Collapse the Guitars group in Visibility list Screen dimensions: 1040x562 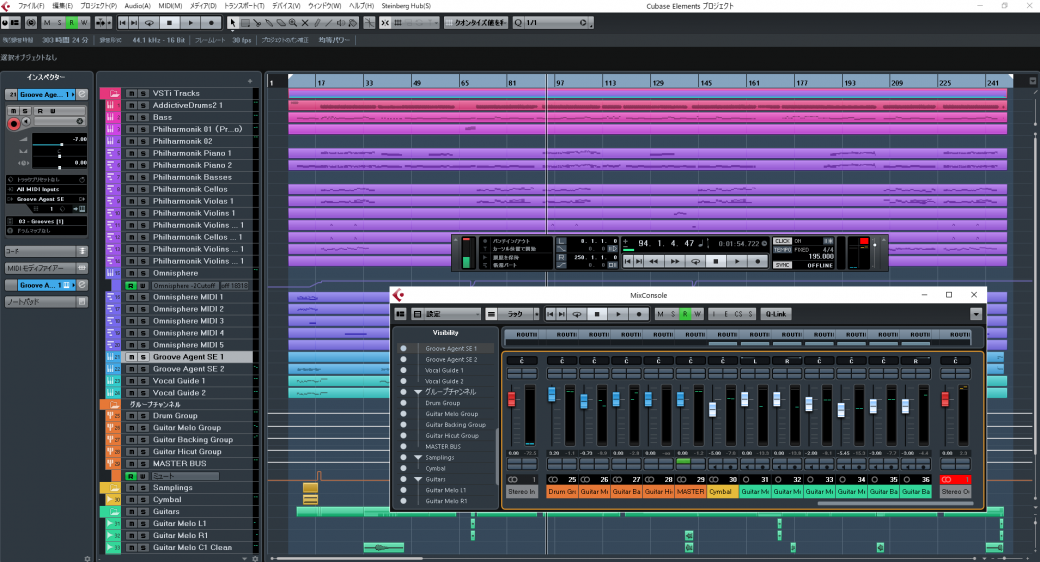pyautogui.click(x=418, y=479)
